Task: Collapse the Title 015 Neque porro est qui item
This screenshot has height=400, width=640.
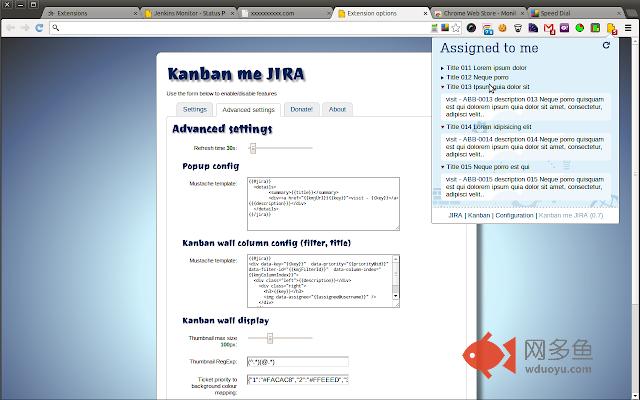Action: coord(485,167)
